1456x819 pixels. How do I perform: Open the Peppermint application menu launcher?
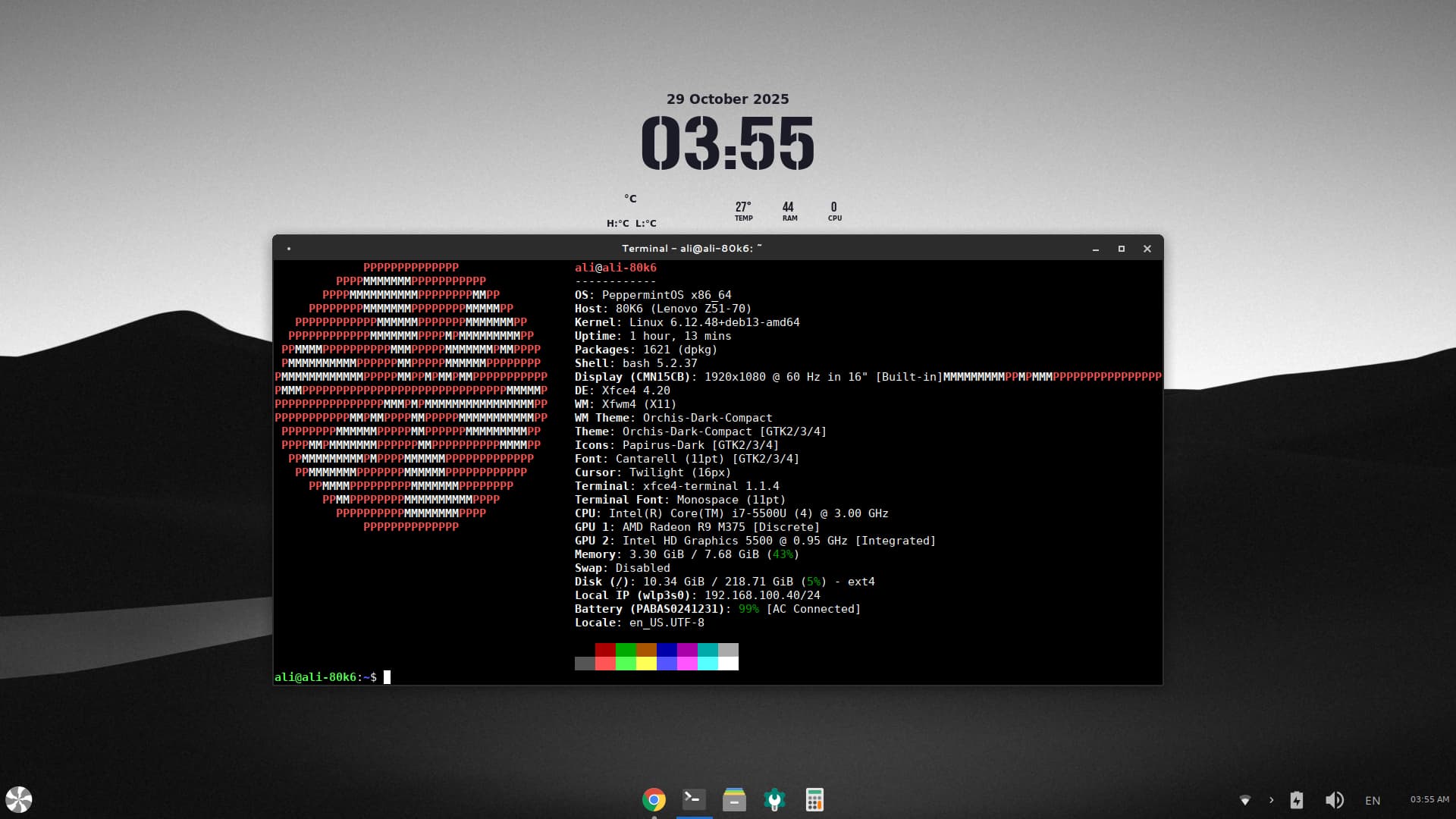[x=19, y=799]
